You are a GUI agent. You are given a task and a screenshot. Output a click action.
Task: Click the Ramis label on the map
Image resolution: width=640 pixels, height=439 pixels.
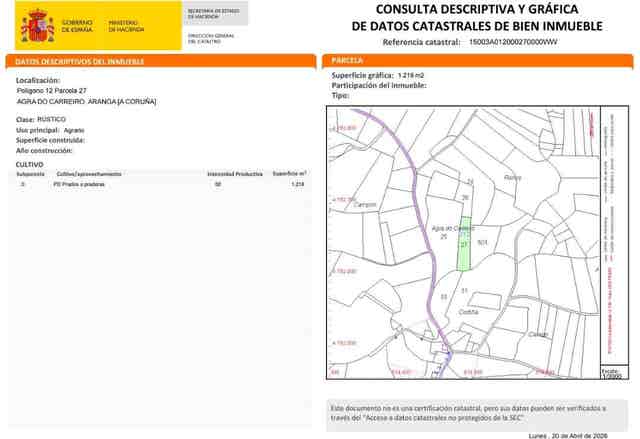pyautogui.click(x=512, y=177)
